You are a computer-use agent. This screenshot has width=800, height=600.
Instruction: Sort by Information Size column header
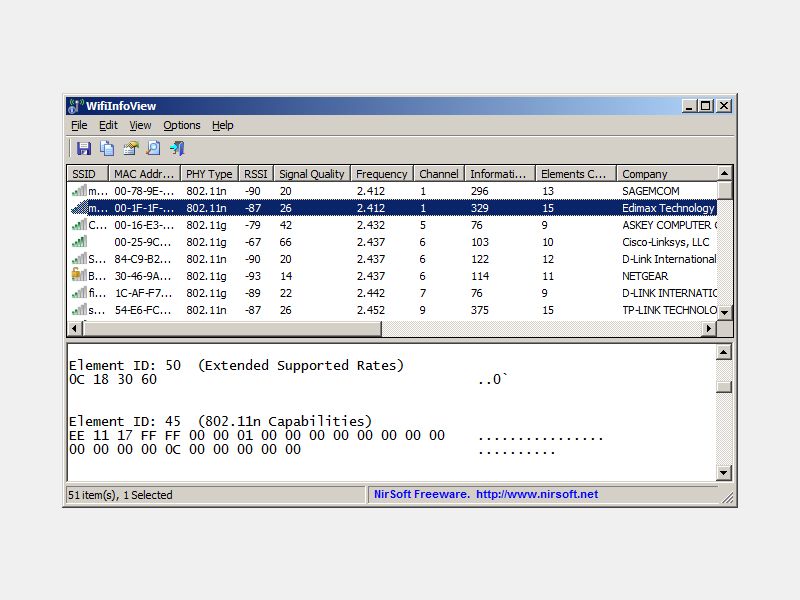[x=499, y=174]
